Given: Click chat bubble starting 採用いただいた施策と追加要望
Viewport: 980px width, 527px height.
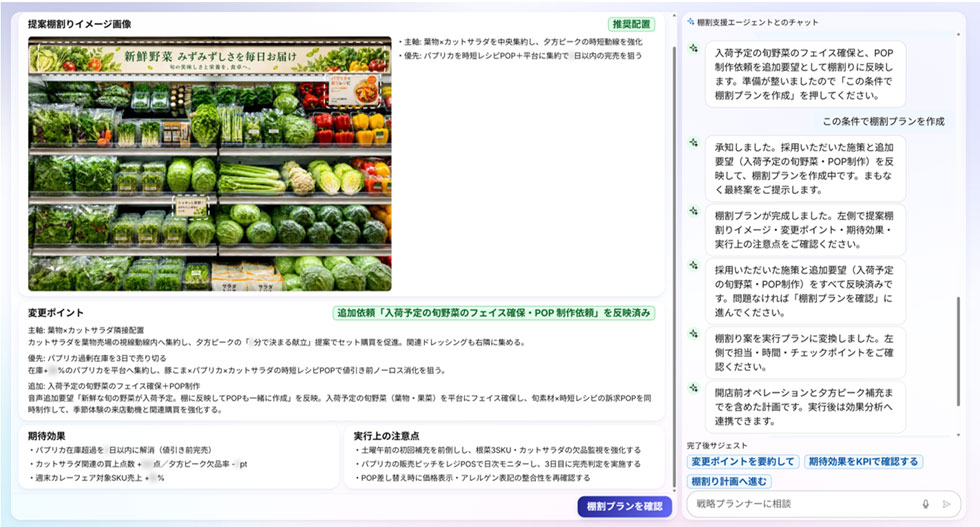Looking at the screenshot, I should [x=805, y=291].
